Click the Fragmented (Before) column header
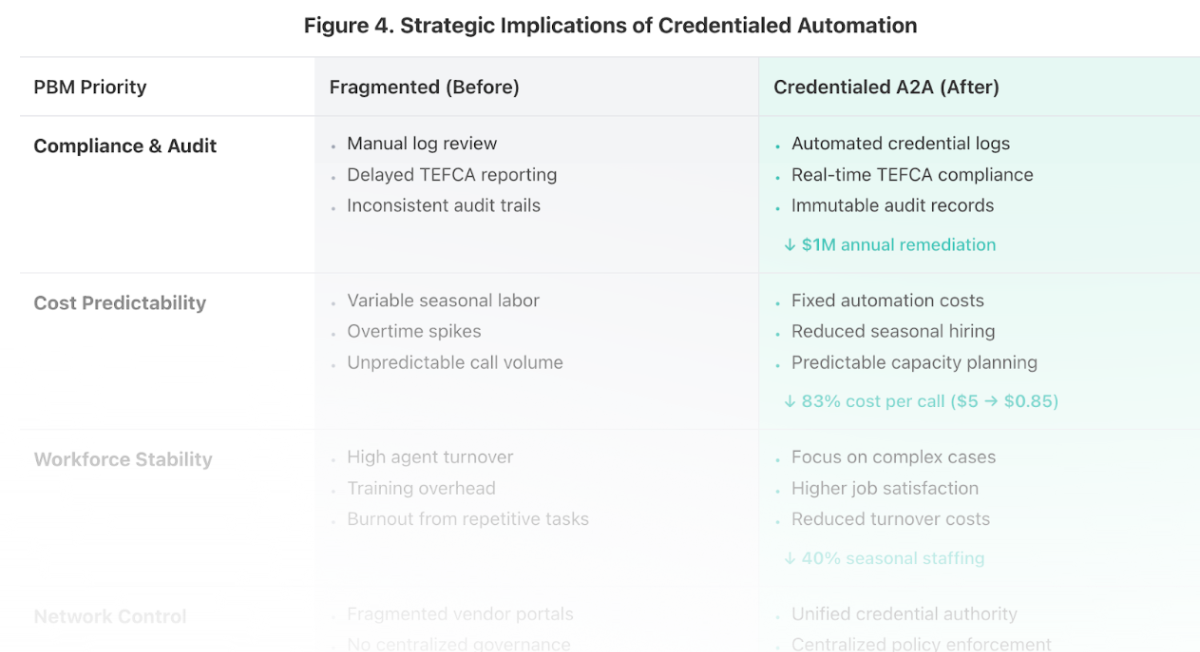 (424, 87)
